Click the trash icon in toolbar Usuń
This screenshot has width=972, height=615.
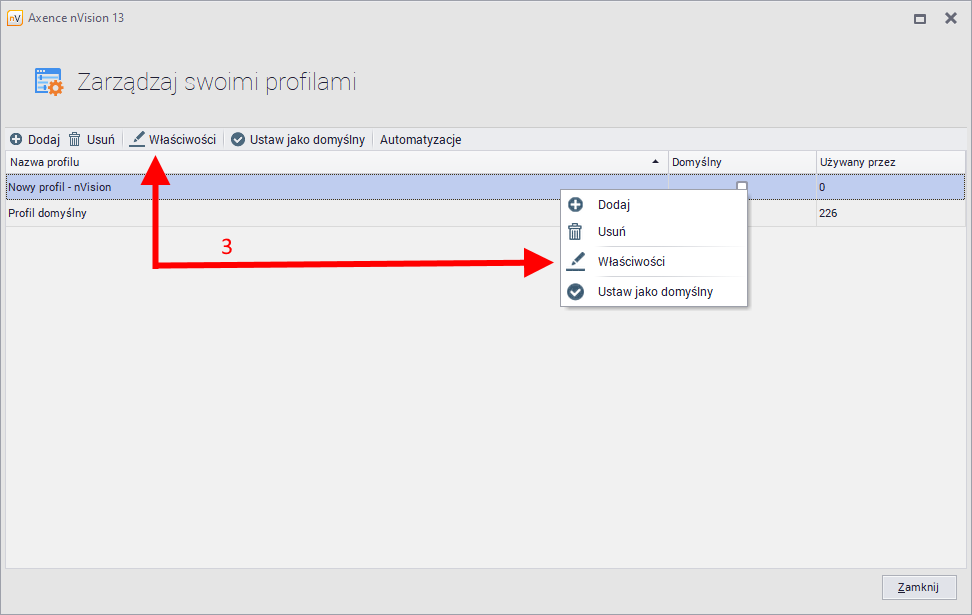pos(75,140)
